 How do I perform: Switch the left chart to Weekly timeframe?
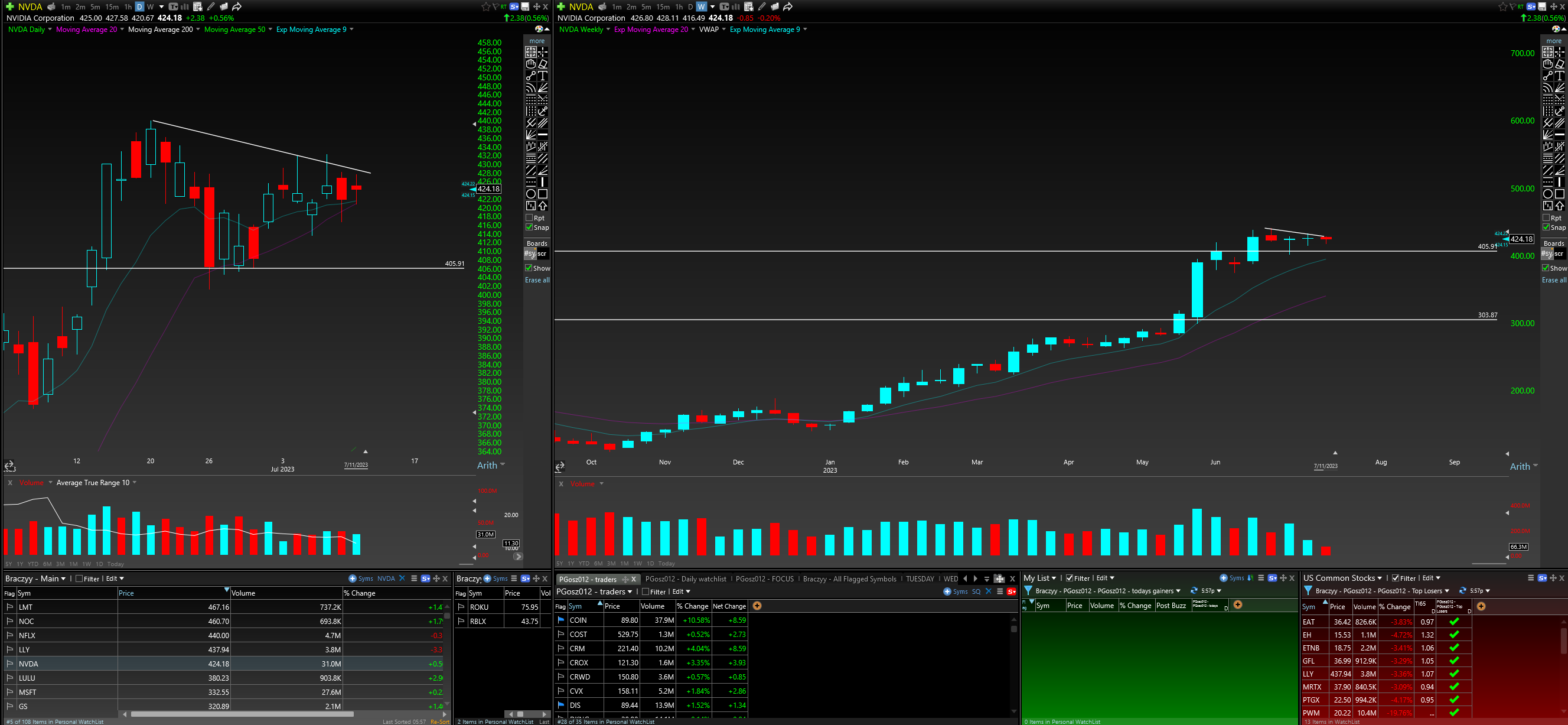[151, 6]
